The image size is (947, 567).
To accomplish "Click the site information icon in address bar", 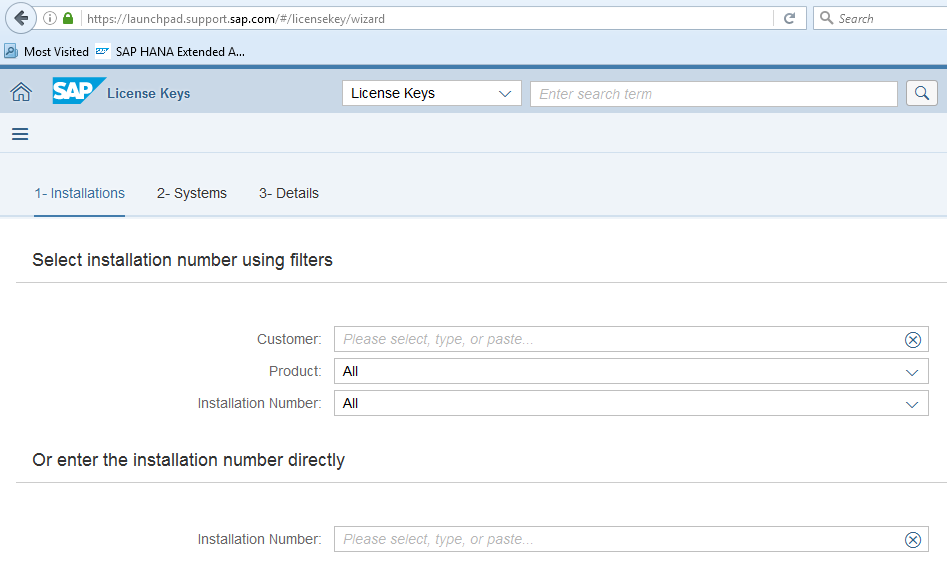I will click(x=50, y=18).
